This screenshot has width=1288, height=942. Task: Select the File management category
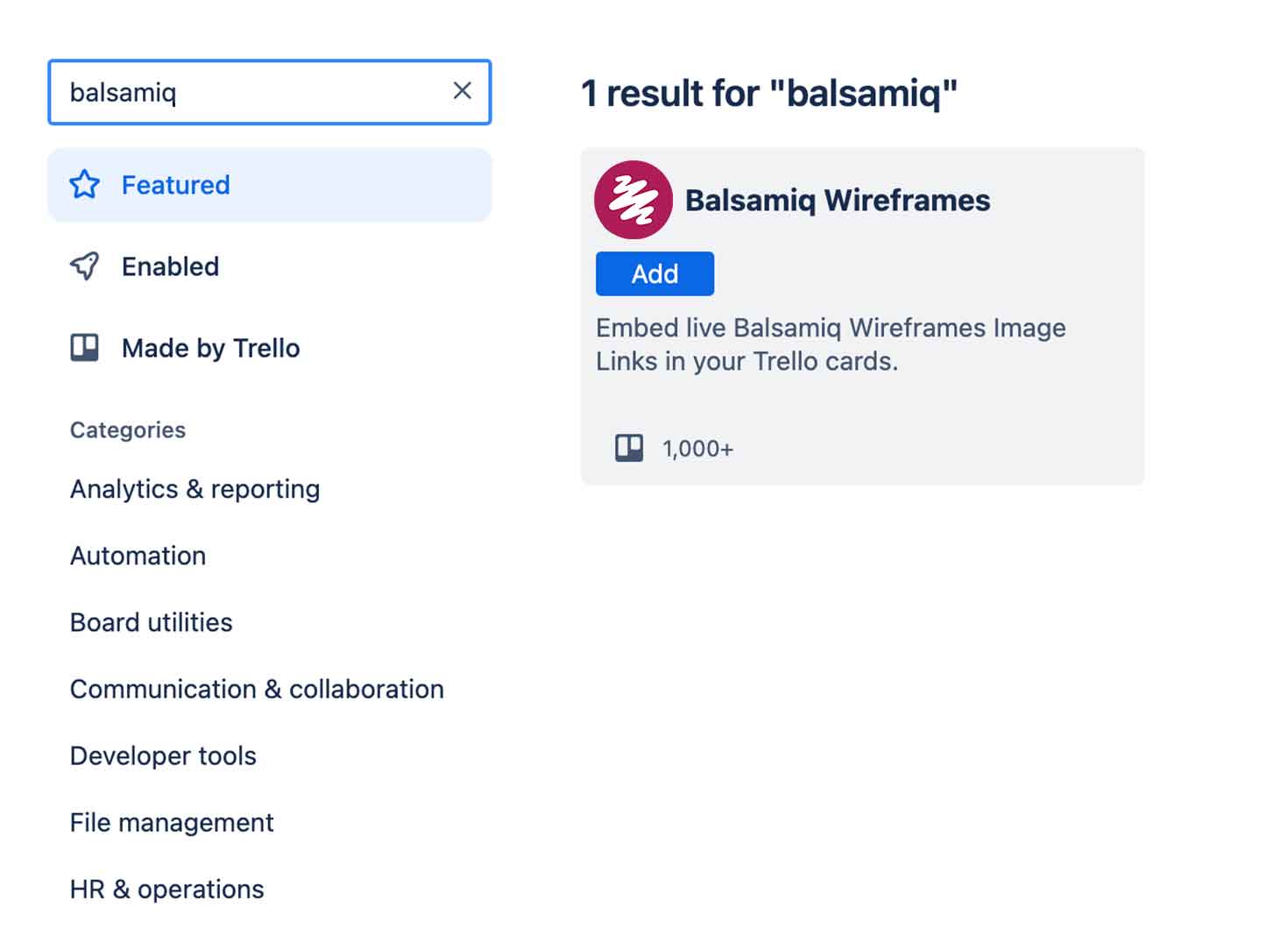coord(172,823)
